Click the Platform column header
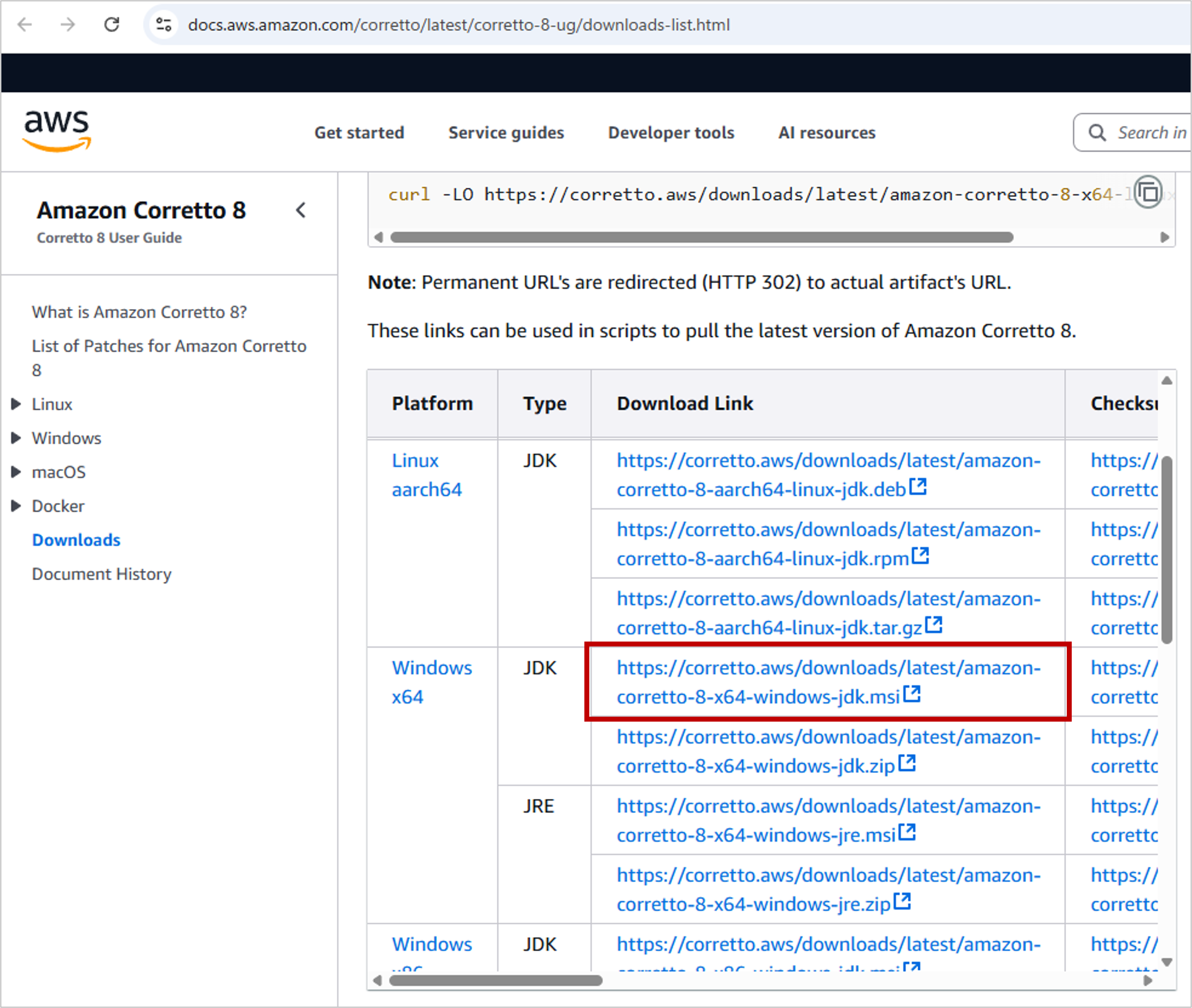This screenshot has width=1192, height=1008. 432,403
